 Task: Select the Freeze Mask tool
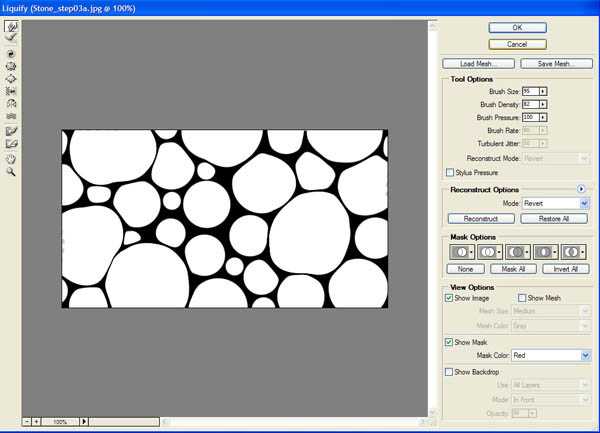(11, 130)
